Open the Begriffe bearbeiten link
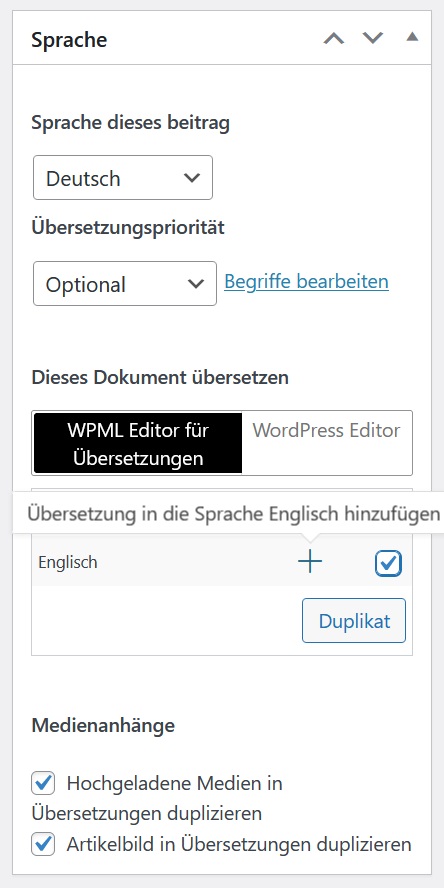This screenshot has width=444, height=888. [x=306, y=281]
